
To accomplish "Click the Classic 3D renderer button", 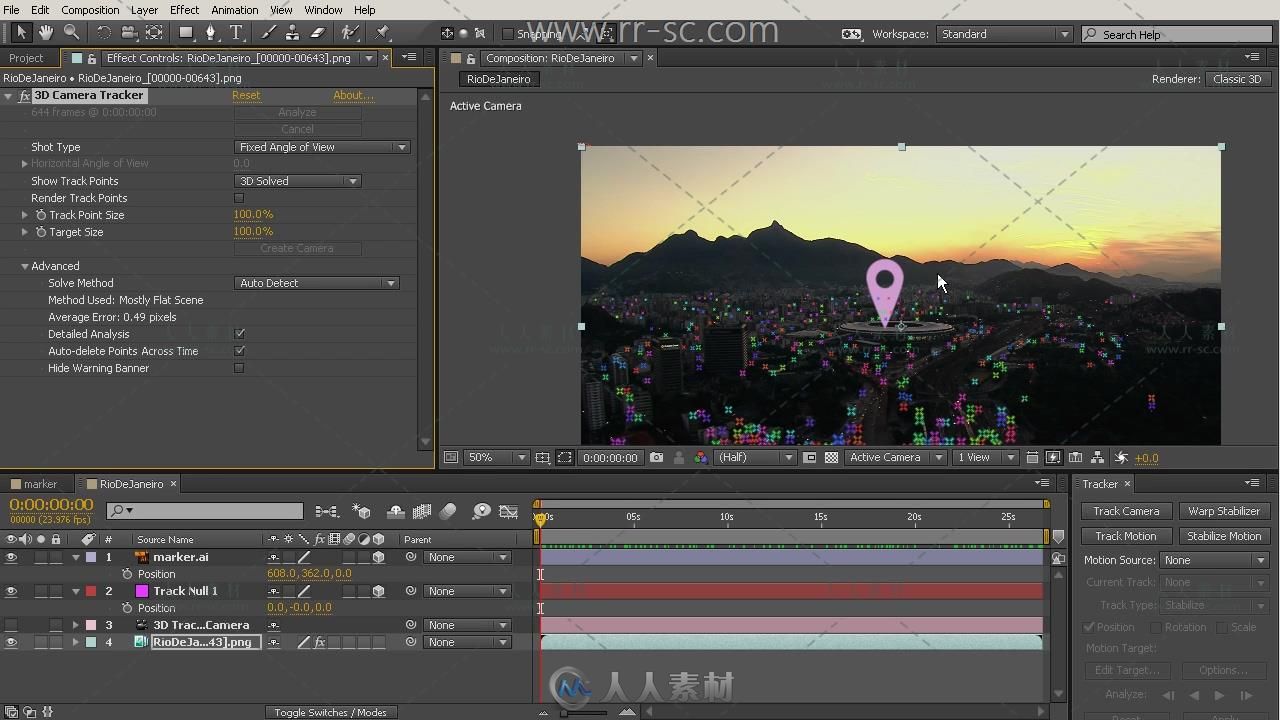I will tap(1237, 79).
